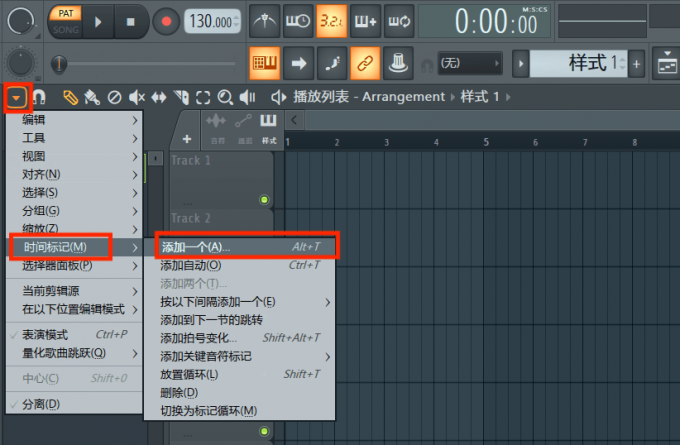Toggle 表演模式 checkmark option
The height and width of the screenshot is (445, 680).
coord(75,335)
